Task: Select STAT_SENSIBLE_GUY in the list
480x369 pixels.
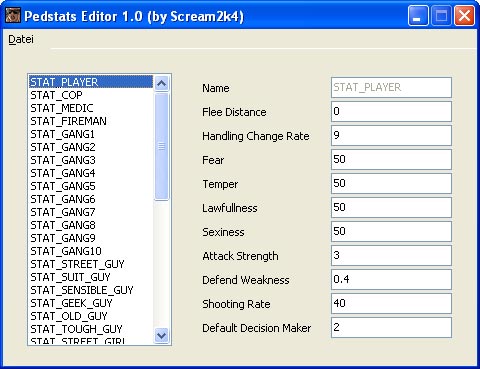Action: click(x=91, y=290)
